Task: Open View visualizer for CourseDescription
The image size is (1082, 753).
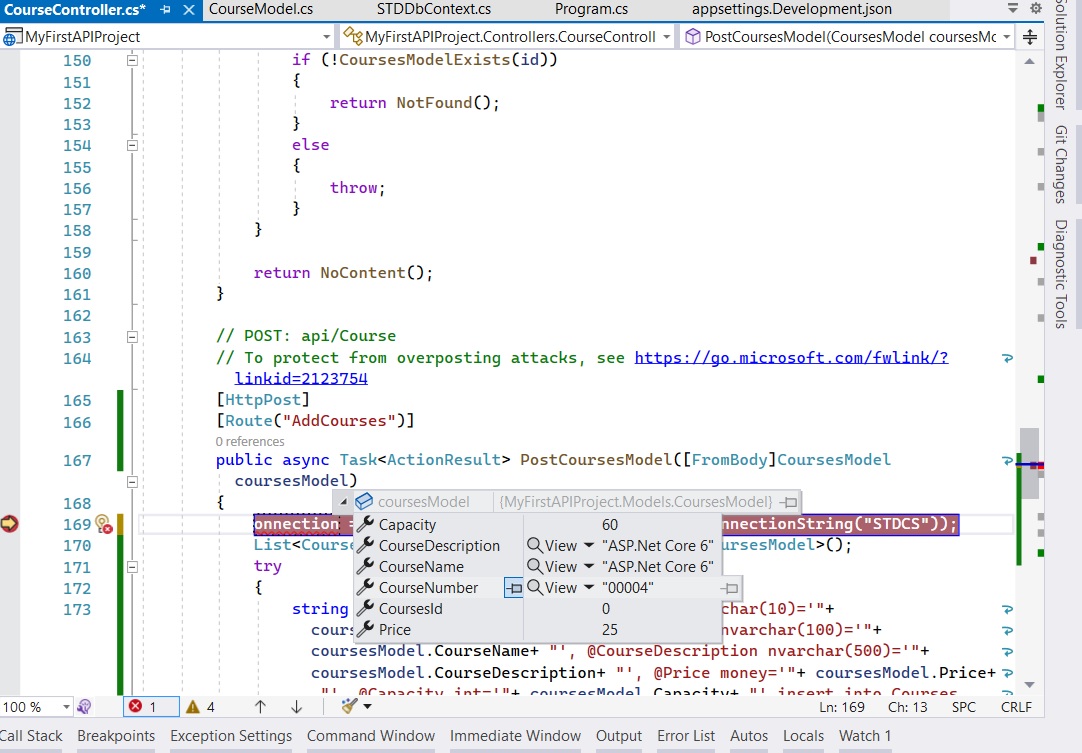Action: 553,545
